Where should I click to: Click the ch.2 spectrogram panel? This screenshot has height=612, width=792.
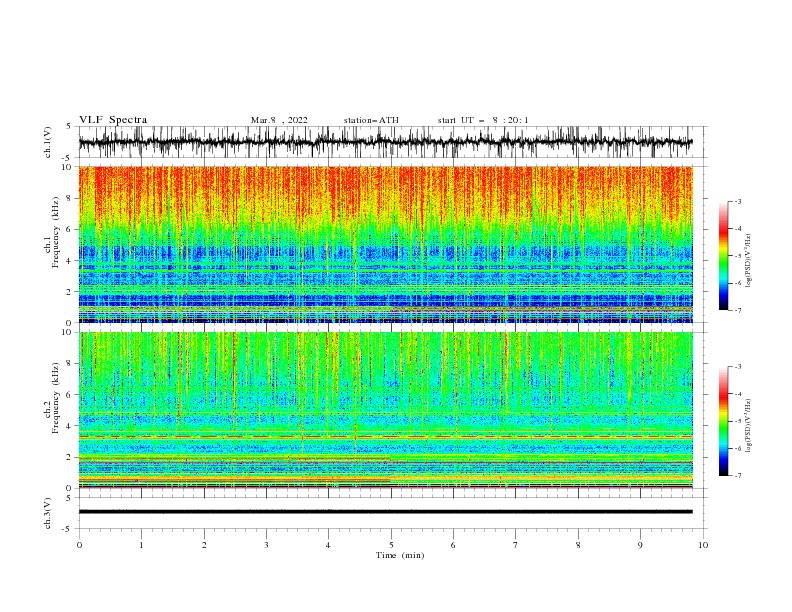coord(385,410)
